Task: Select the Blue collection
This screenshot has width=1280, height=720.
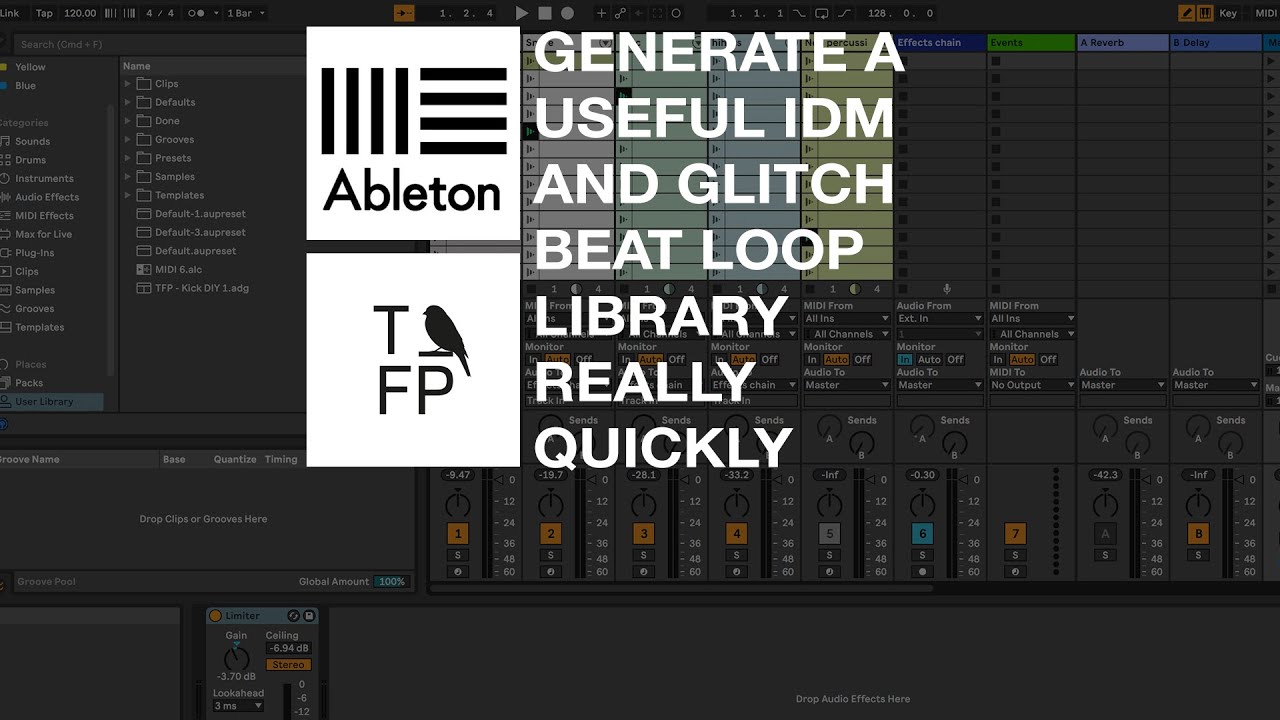Action: [x=25, y=86]
